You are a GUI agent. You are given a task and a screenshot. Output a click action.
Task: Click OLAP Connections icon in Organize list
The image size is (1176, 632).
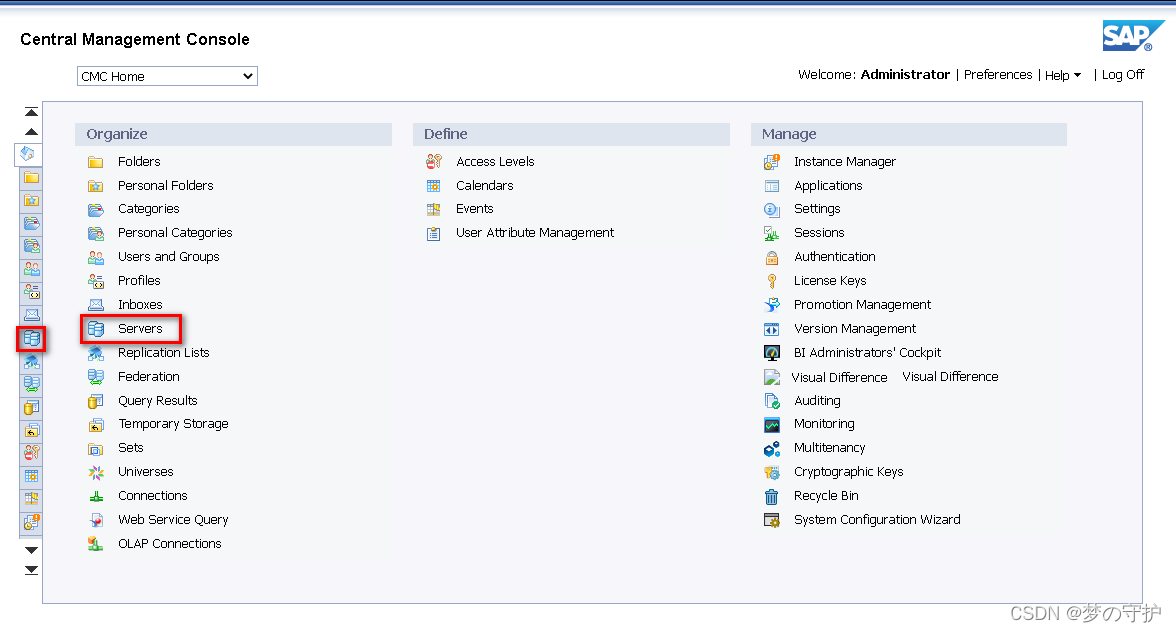96,544
